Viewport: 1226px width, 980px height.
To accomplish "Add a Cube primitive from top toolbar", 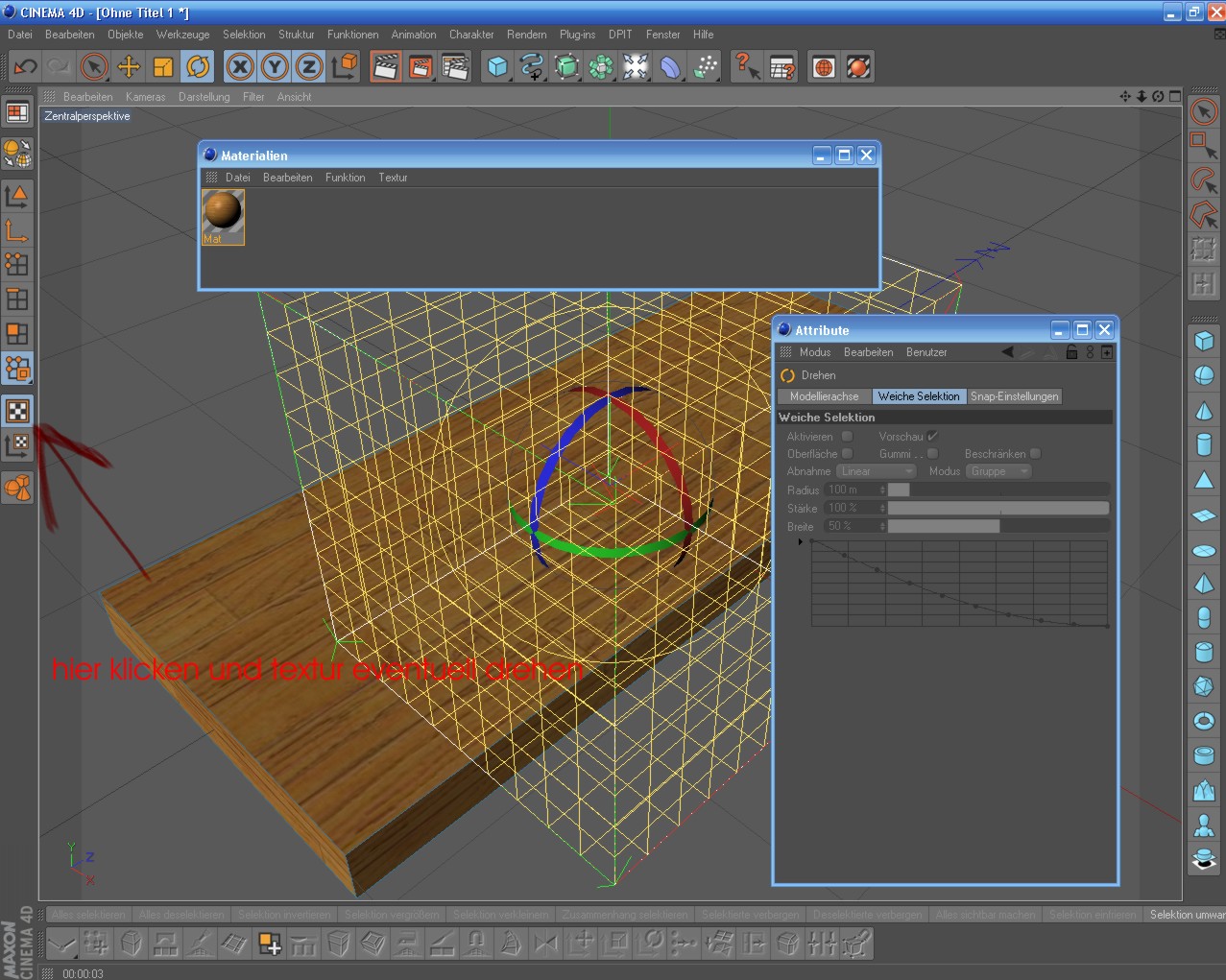I will [497, 66].
